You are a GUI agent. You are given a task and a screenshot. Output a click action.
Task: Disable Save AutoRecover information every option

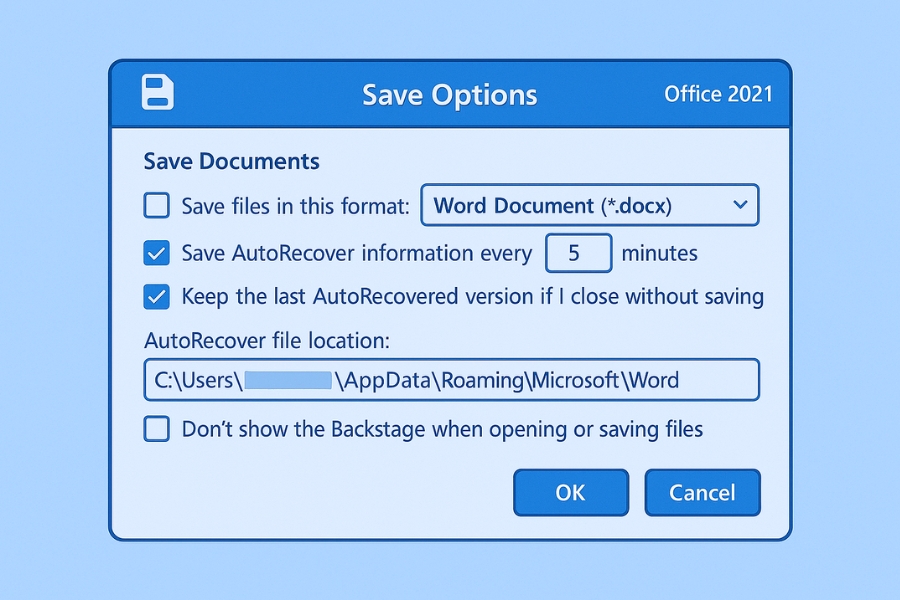tap(156, 253)
